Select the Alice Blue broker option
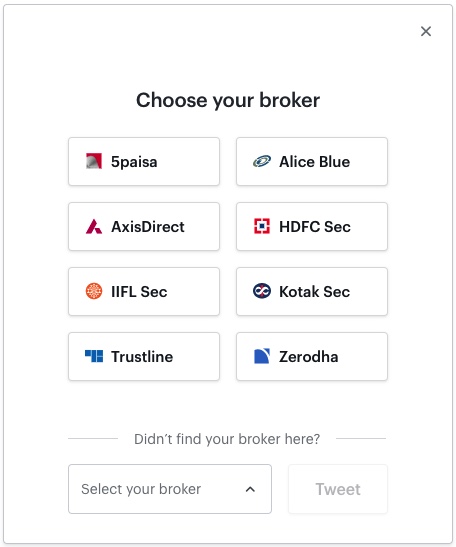The image size is (456, 547). point(312,162)
